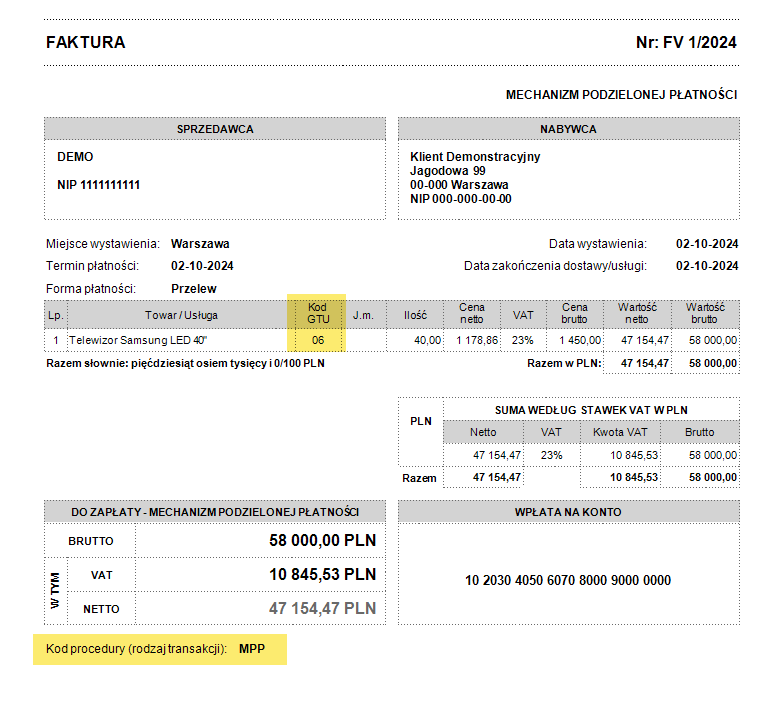This screenshot has width=768, height=704.
Task: Select the Towar / Usługa column header
Action: coord(181,315)
